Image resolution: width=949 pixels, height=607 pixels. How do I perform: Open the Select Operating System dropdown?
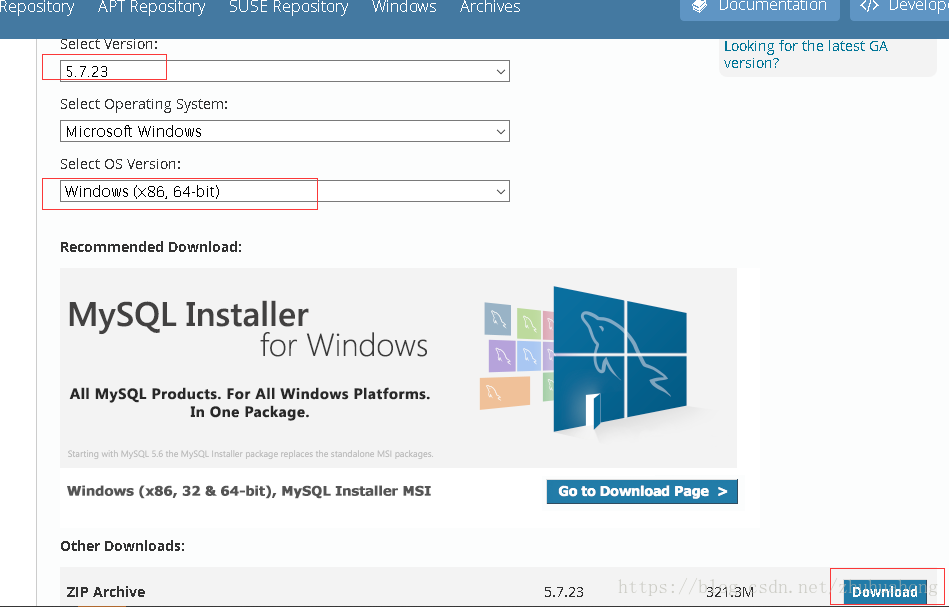[284, 131]
